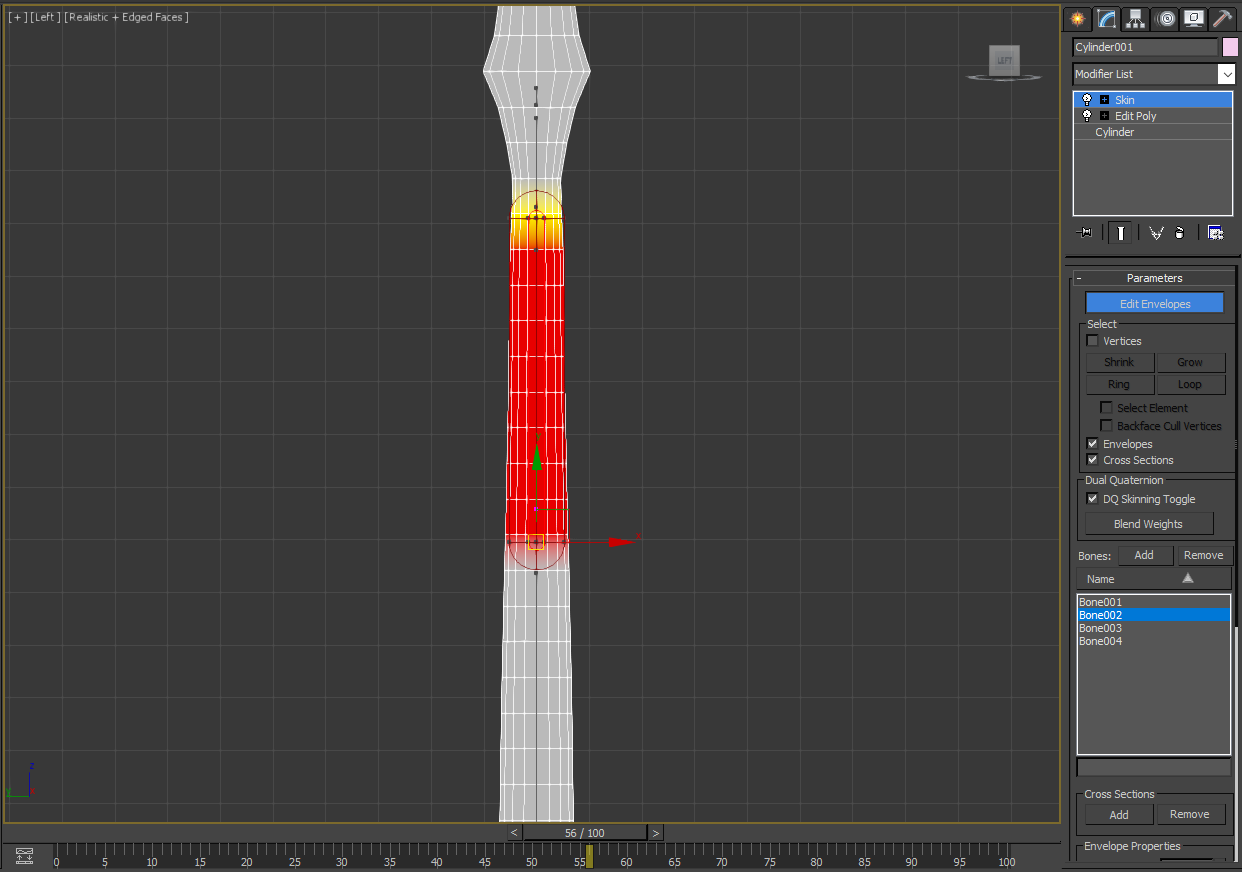Click the Grow button

pos(1190,362)
